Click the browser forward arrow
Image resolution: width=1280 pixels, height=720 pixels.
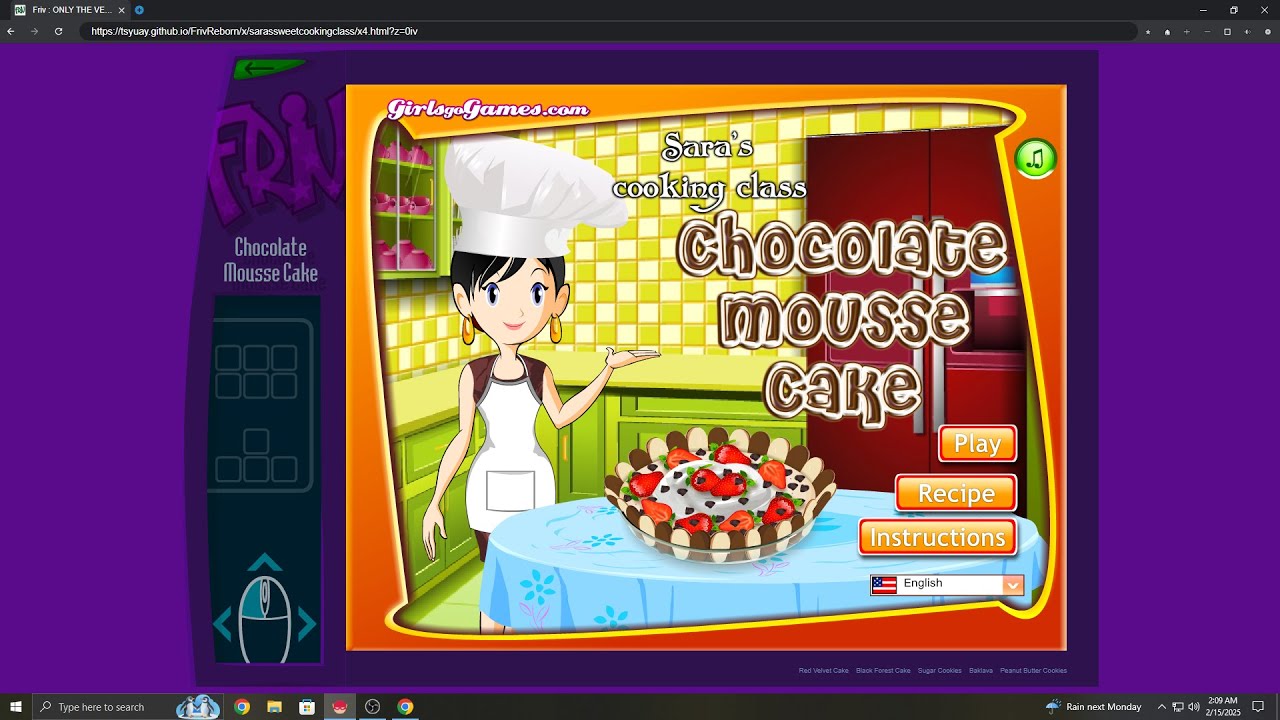pyautogui.click(x=35, y=31)
